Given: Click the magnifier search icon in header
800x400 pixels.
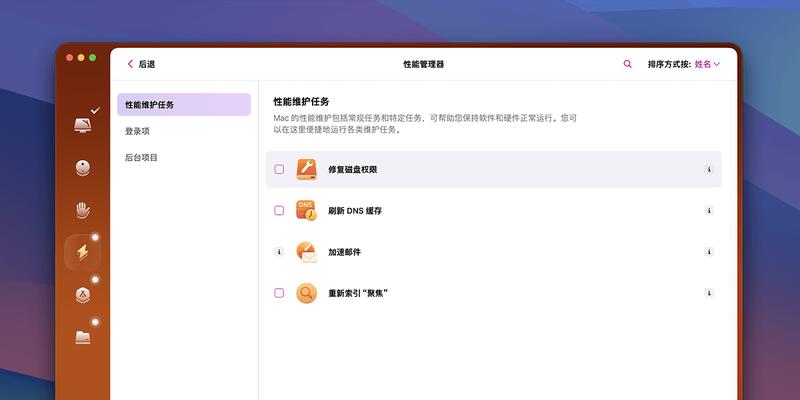Looking at the screenshot, I should pos(628,64).
